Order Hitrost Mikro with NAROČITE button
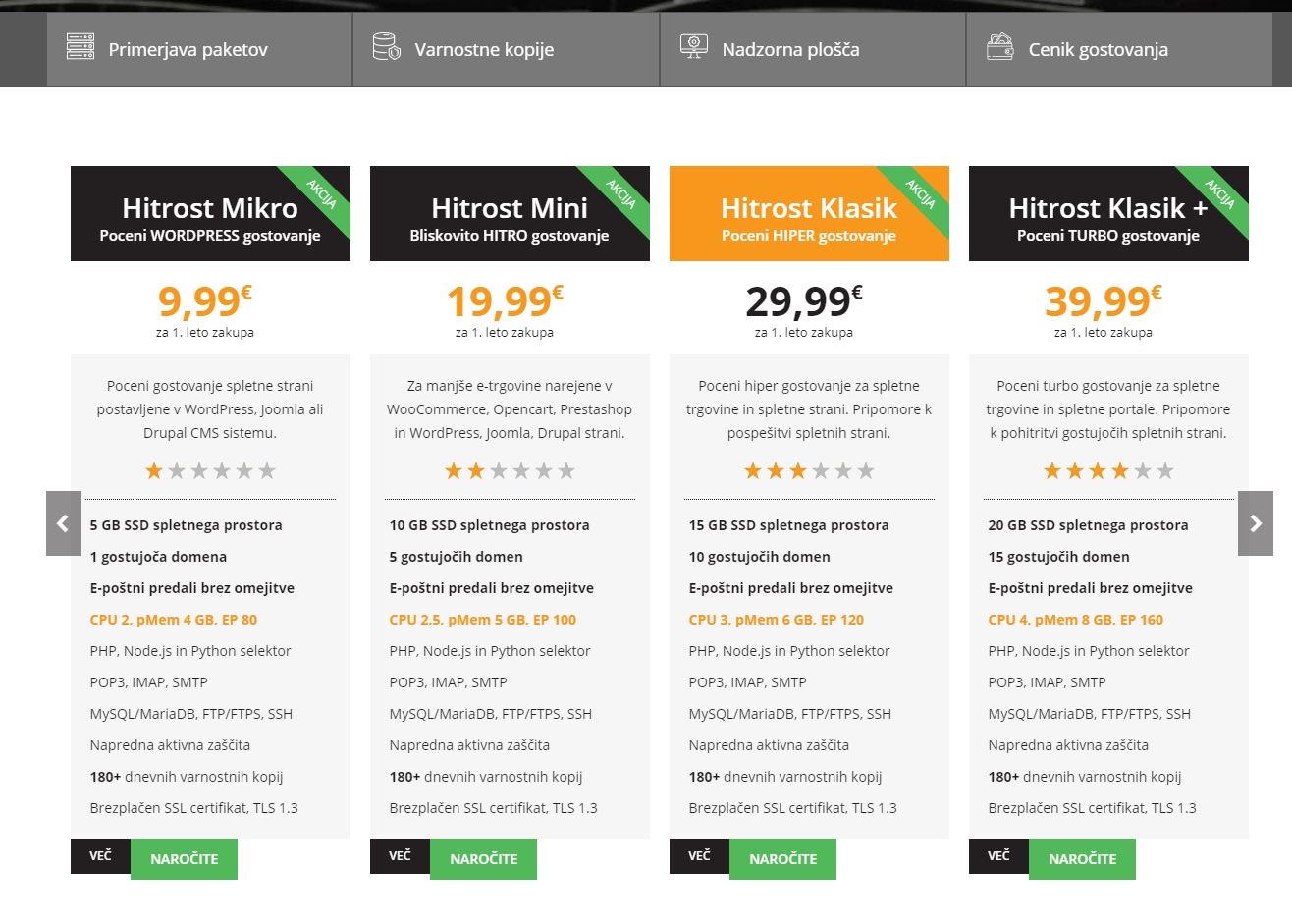The width and height of the screenshot is (1292, 924). (184, 859)
